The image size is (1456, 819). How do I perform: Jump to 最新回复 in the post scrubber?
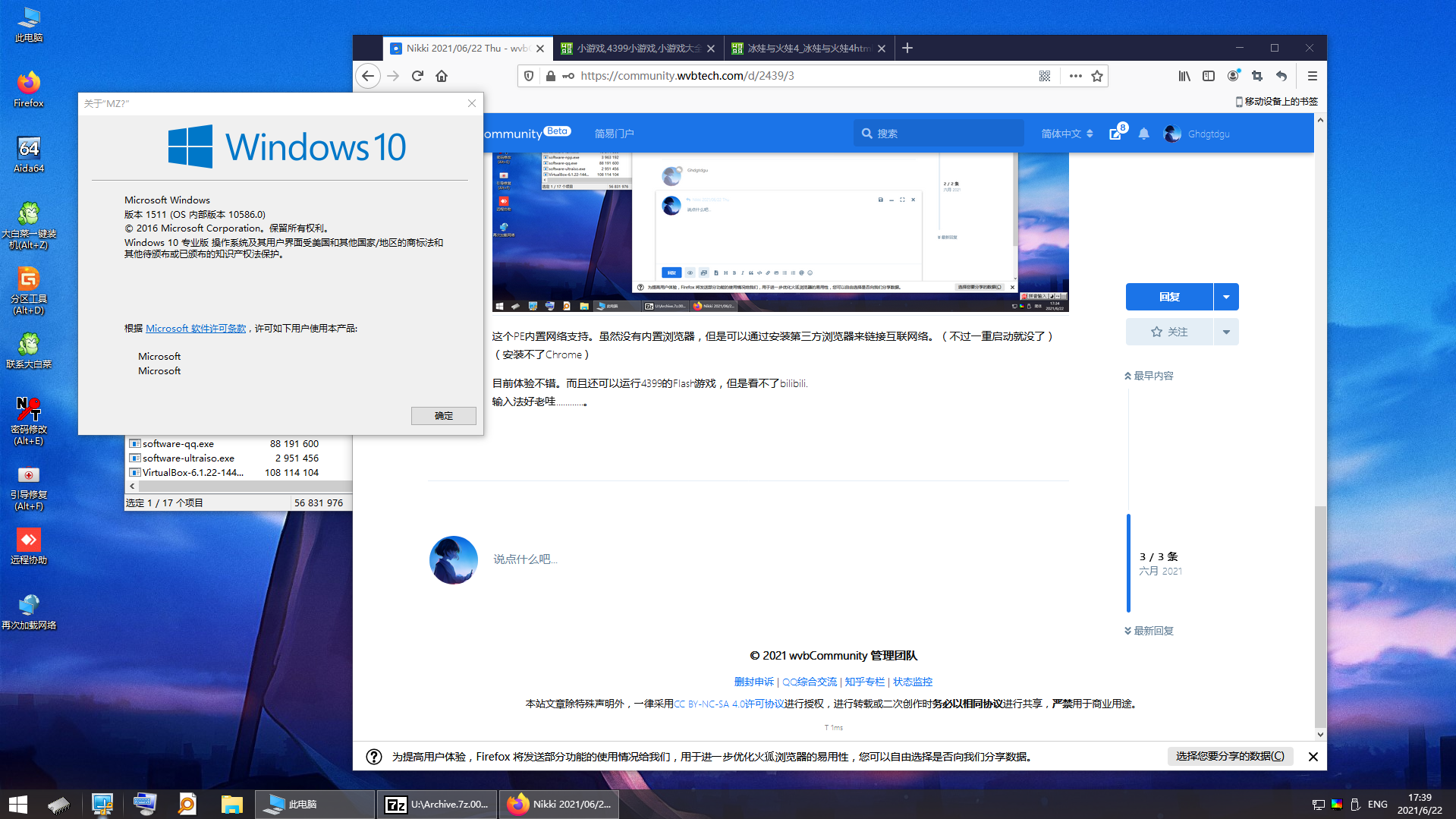[x=1149, y=631]
